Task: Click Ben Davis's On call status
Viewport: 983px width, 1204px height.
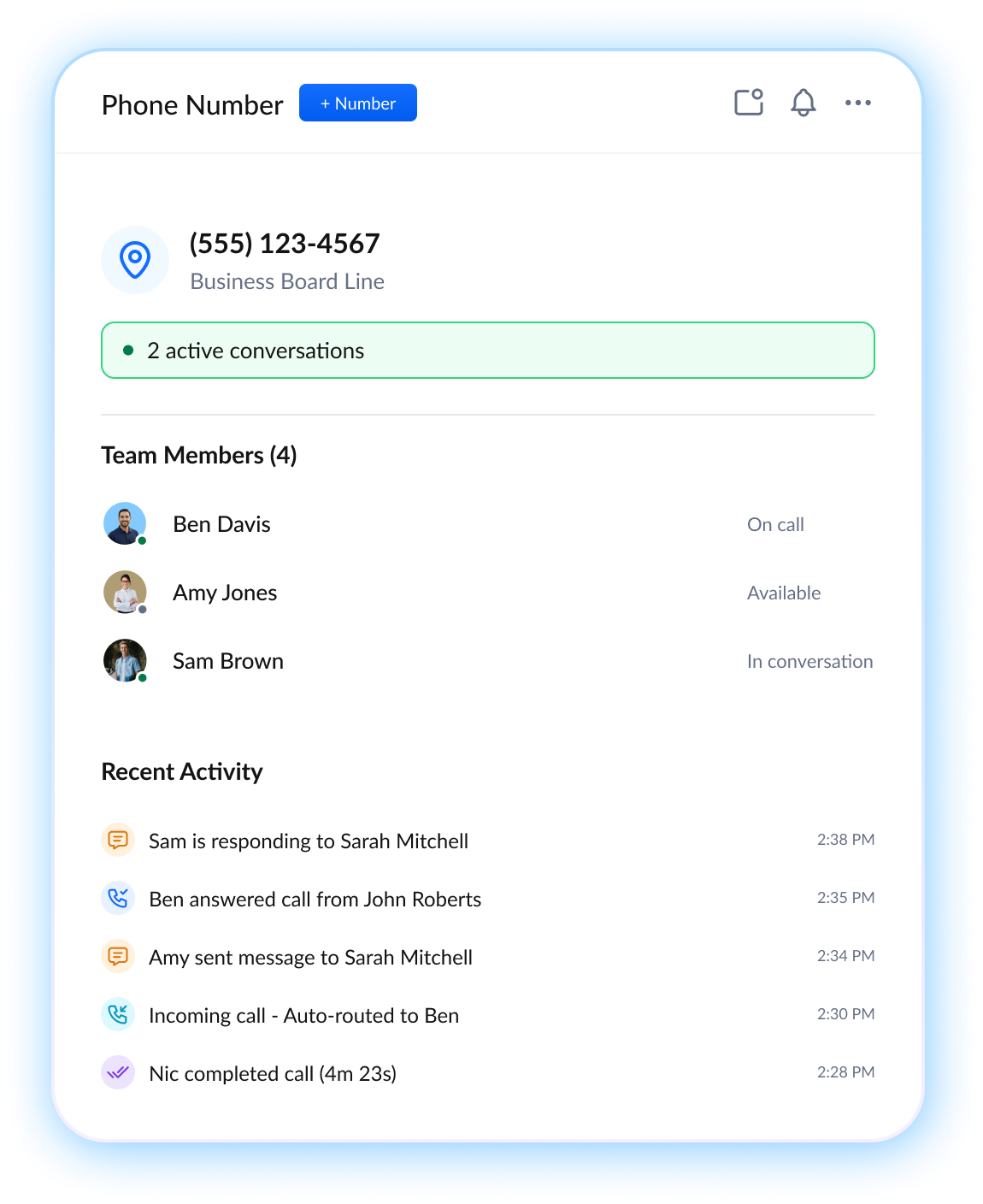Action: click(x=775, y=524)
